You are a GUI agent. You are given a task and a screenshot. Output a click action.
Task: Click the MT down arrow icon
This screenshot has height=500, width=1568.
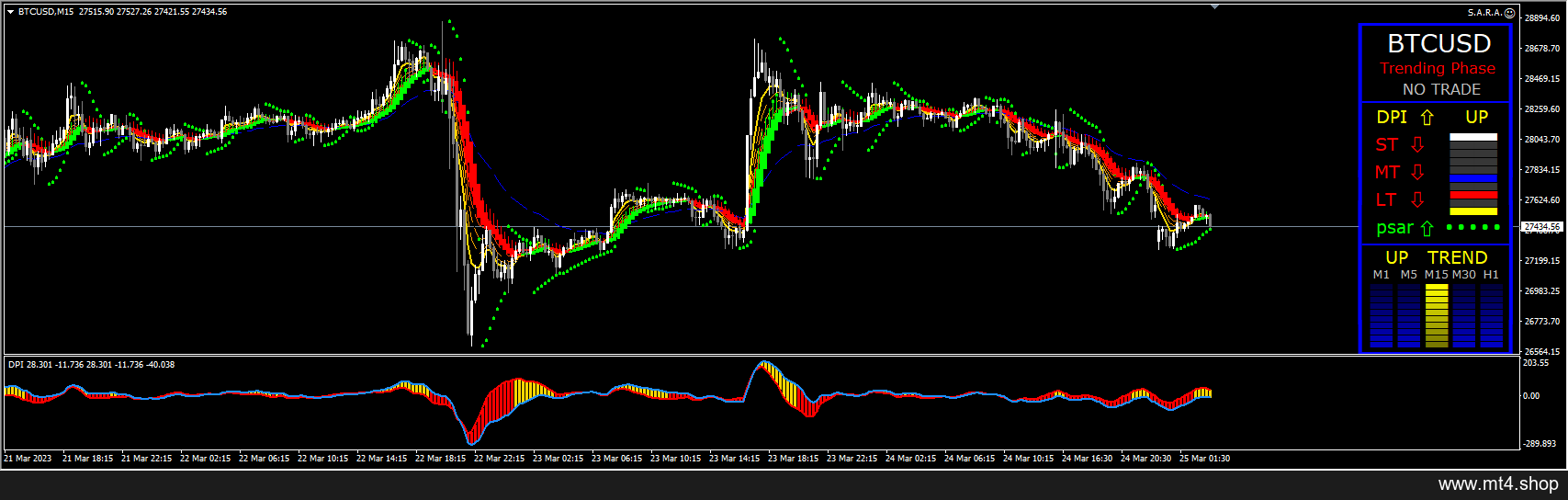tap(1417, 173)
